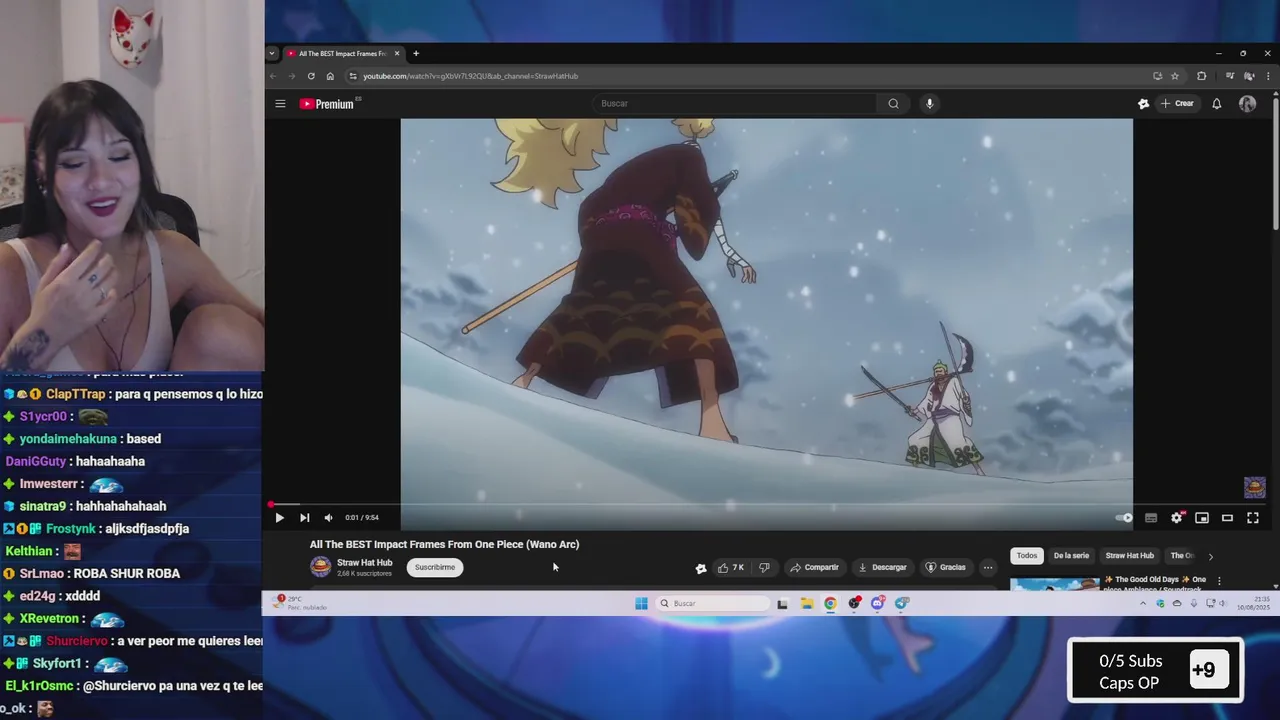Open the YouTube account avatar menu

pyautogui.click(x=1247, y=103)
